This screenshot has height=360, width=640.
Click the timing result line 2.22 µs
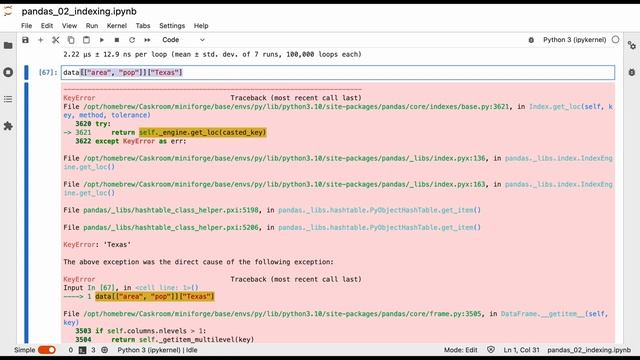tap(212, 54)
